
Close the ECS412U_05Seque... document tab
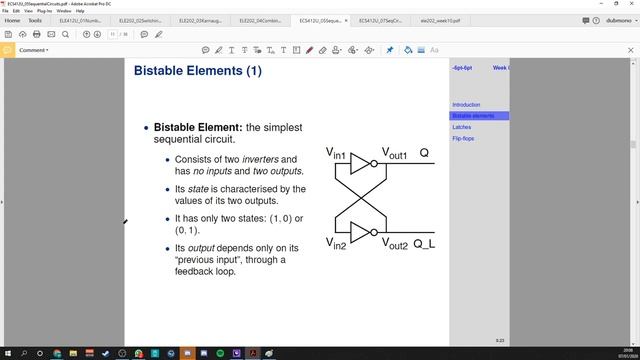(x=346, y=20)
